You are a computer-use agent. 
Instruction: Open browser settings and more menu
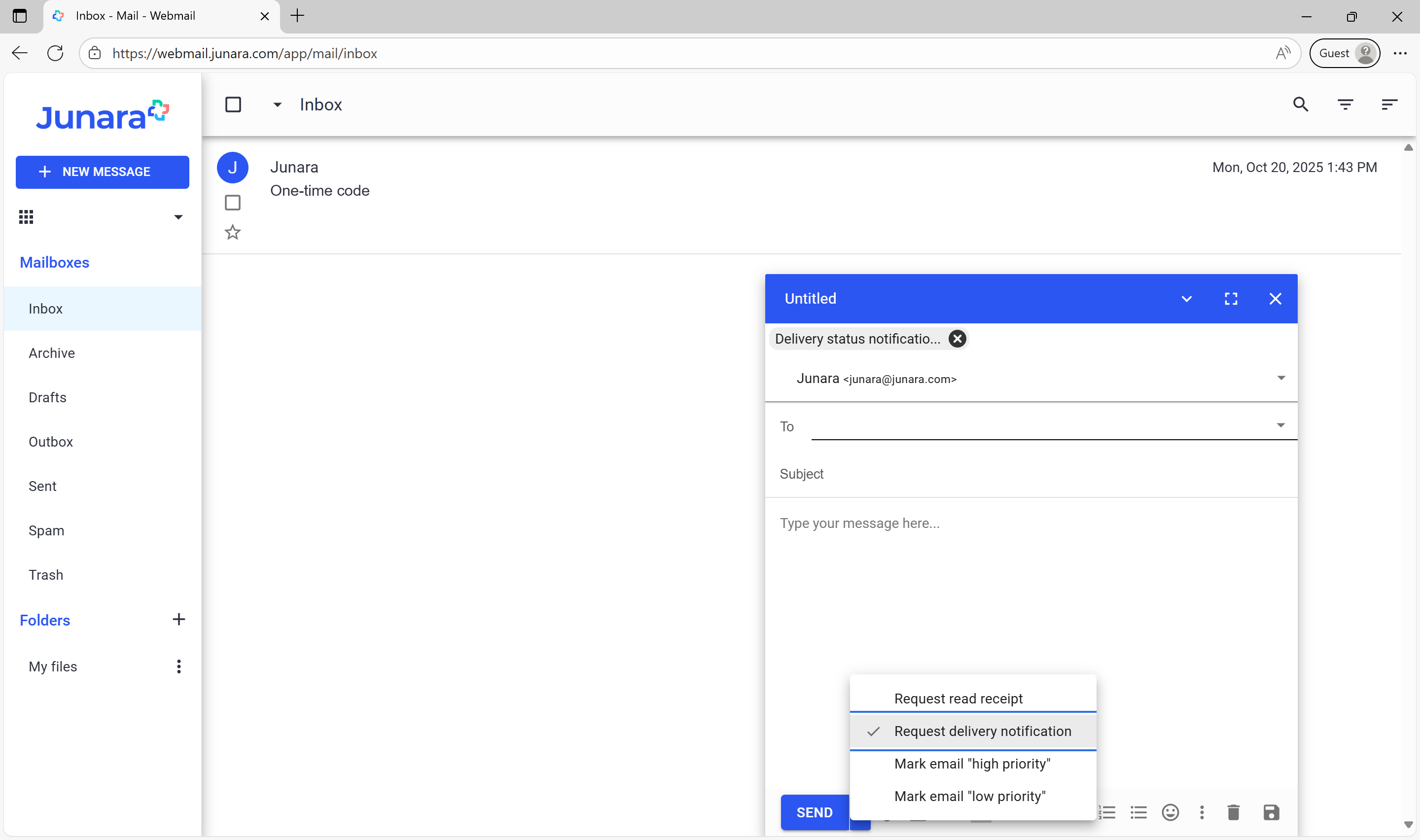[x=1400, y=53]
